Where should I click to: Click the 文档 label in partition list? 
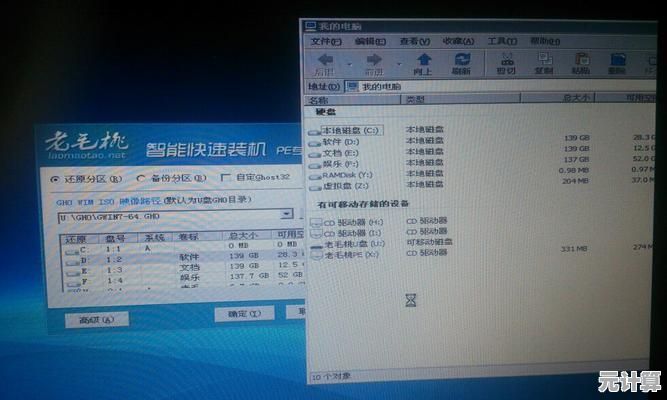click(190, 267)
